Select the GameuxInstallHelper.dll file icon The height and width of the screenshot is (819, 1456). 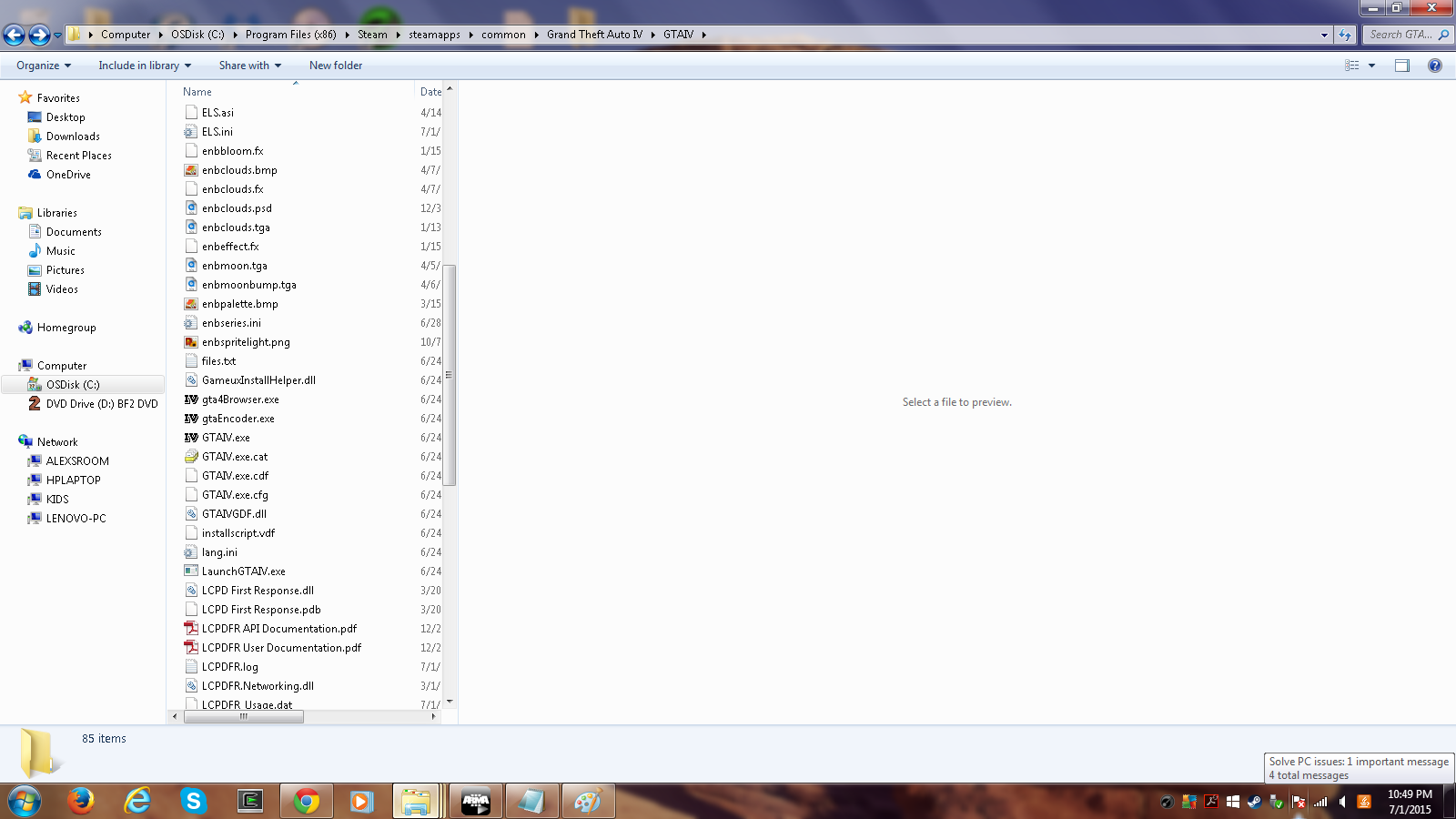tap(191, 380)
